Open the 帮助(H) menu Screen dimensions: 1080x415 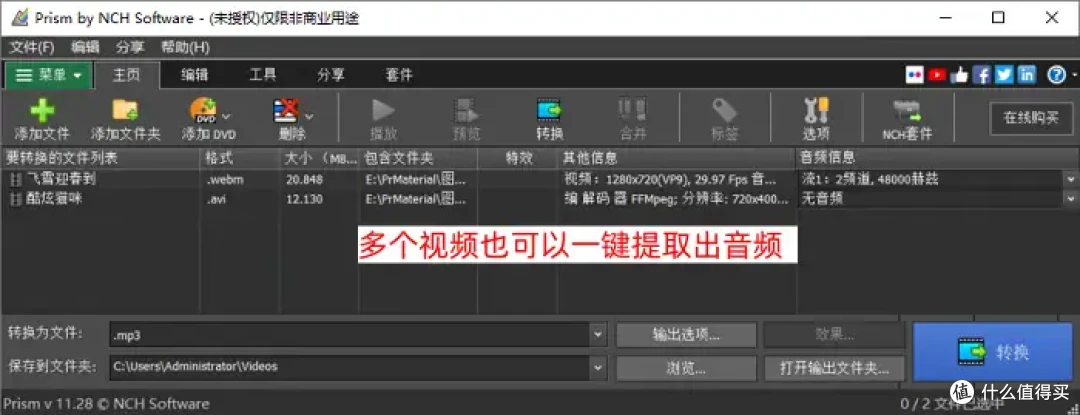click(x=185, y=47)
